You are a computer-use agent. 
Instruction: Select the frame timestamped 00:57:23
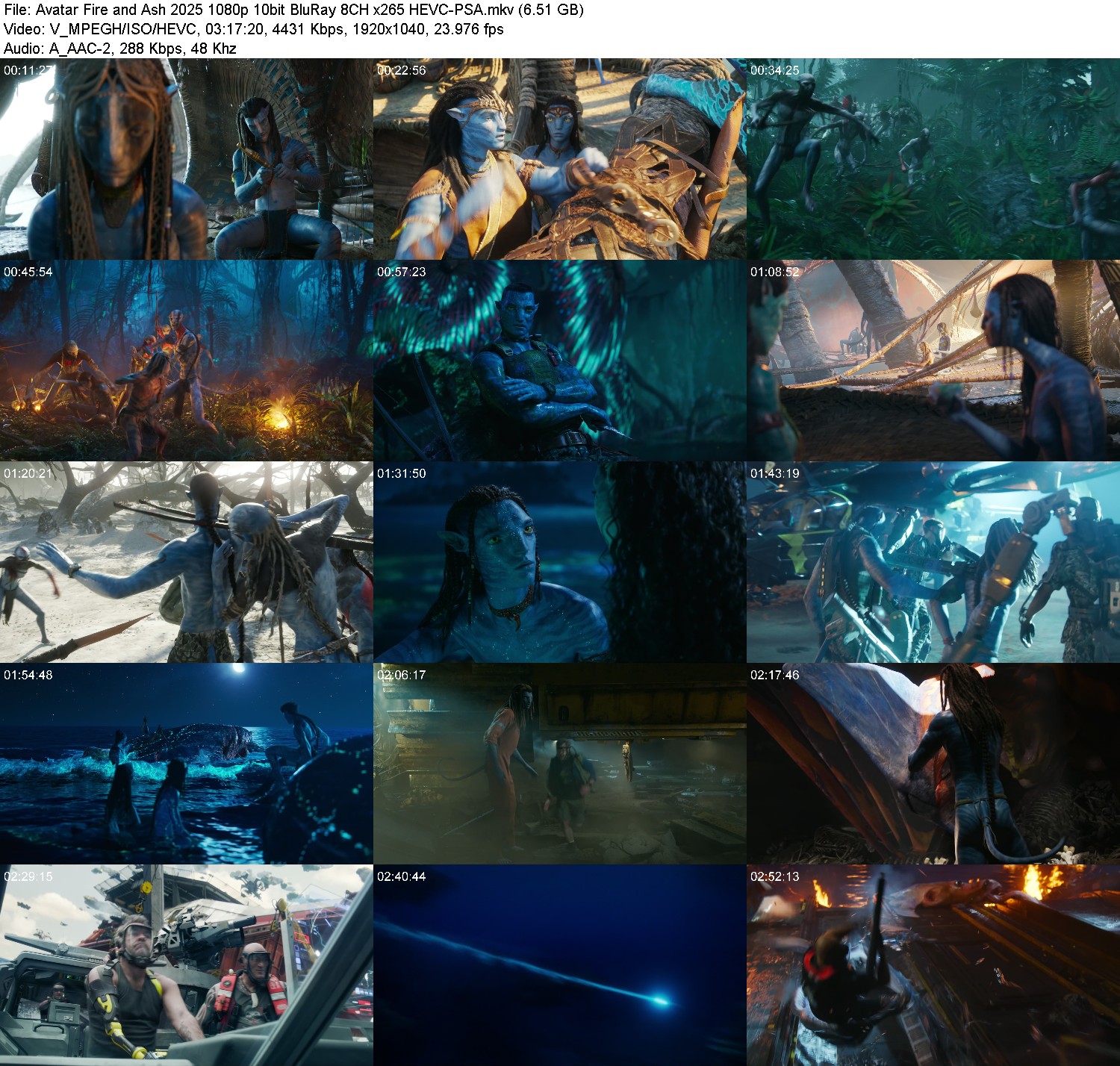pyautogui.click(x=560, y=361)
